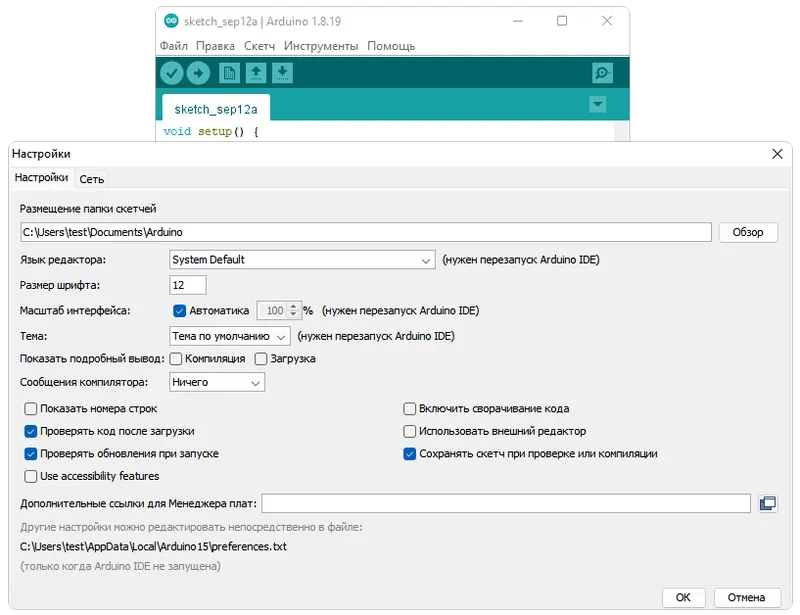The height and width of the screenshot is (615, 800).
Task: Confirm settings with the OK button
Action: (x=683, y=596)
